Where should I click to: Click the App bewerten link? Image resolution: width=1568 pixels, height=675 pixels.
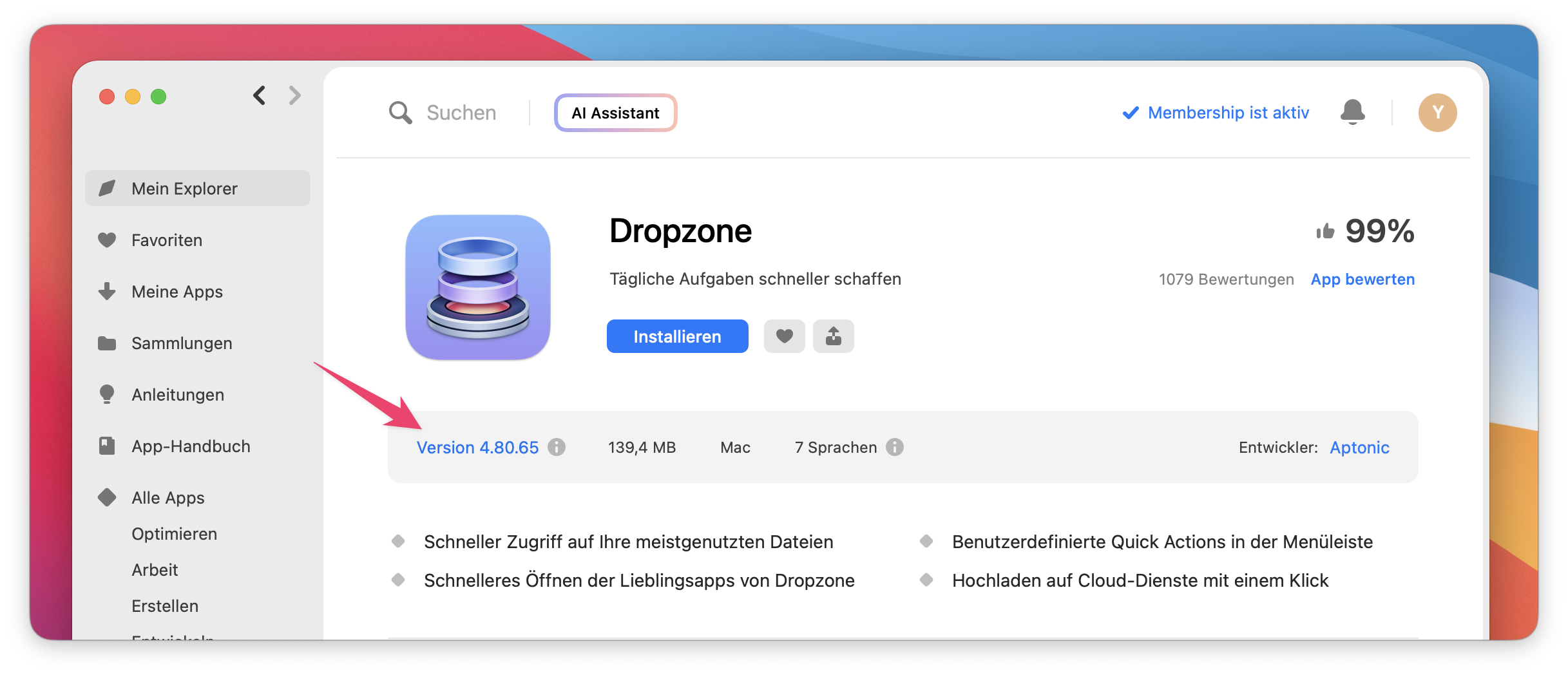[x=1362, y=279]
